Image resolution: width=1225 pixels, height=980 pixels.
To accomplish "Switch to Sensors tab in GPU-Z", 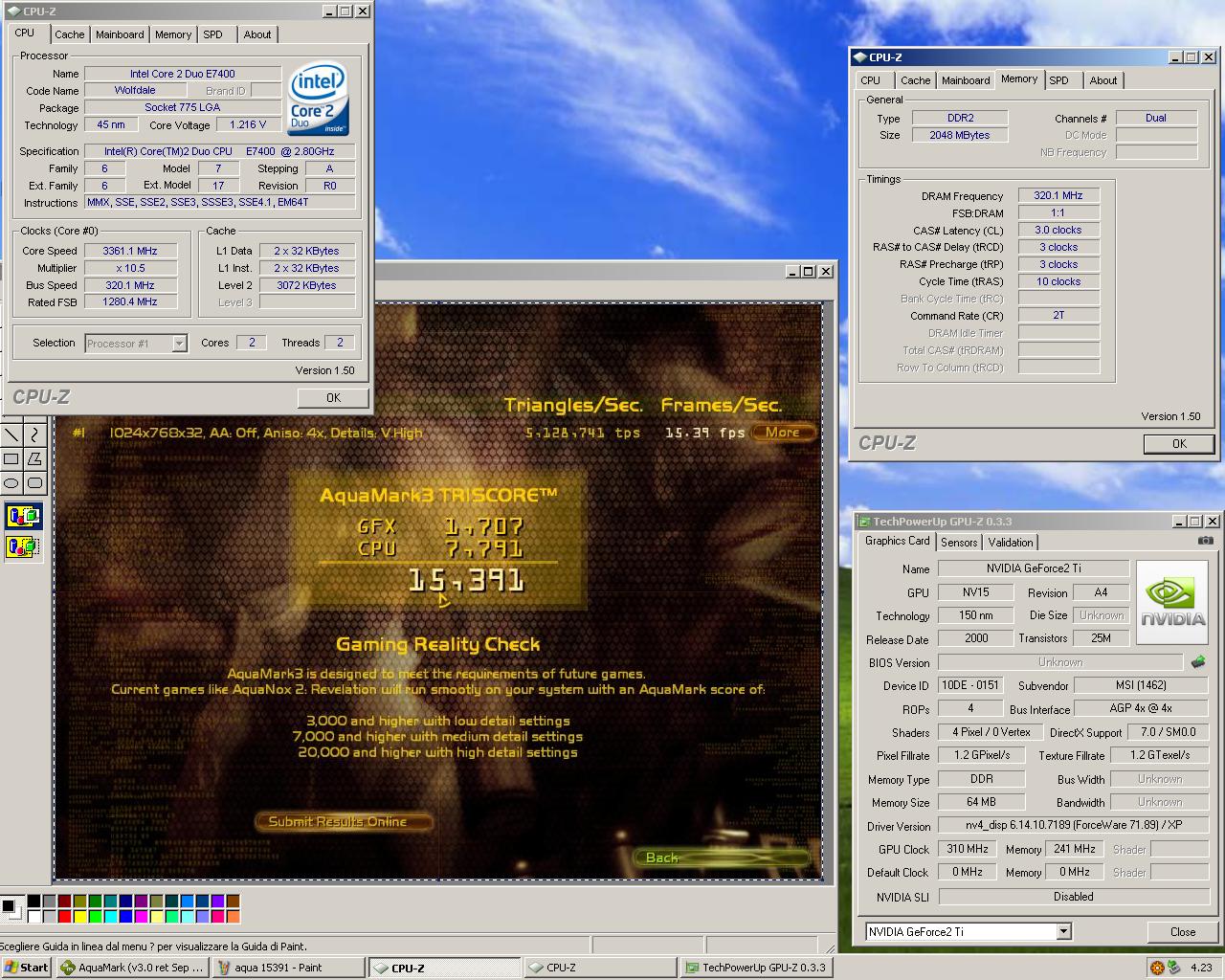I will coord(959,543).
